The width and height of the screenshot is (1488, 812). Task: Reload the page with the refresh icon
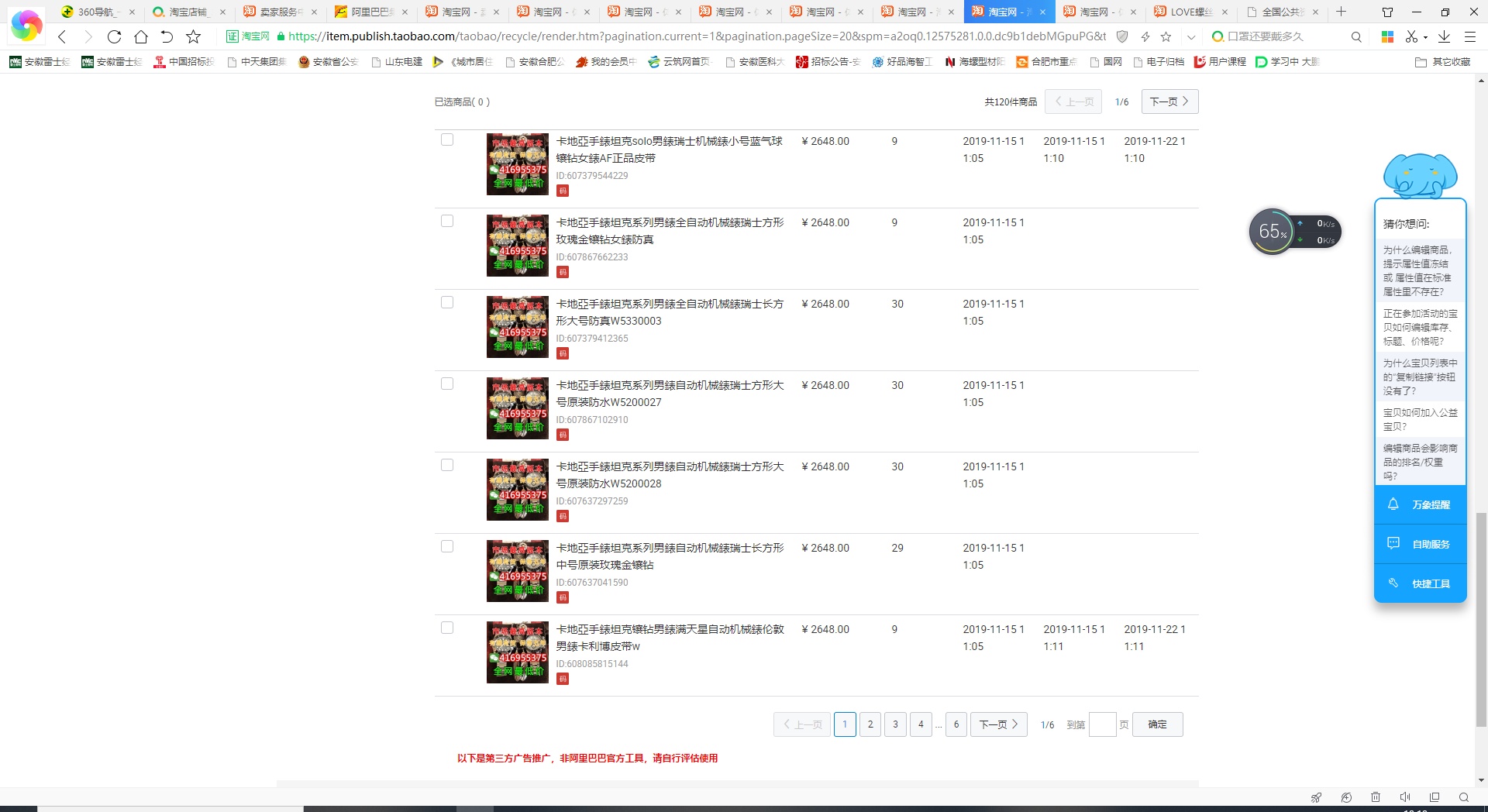[x=114, y=36]
